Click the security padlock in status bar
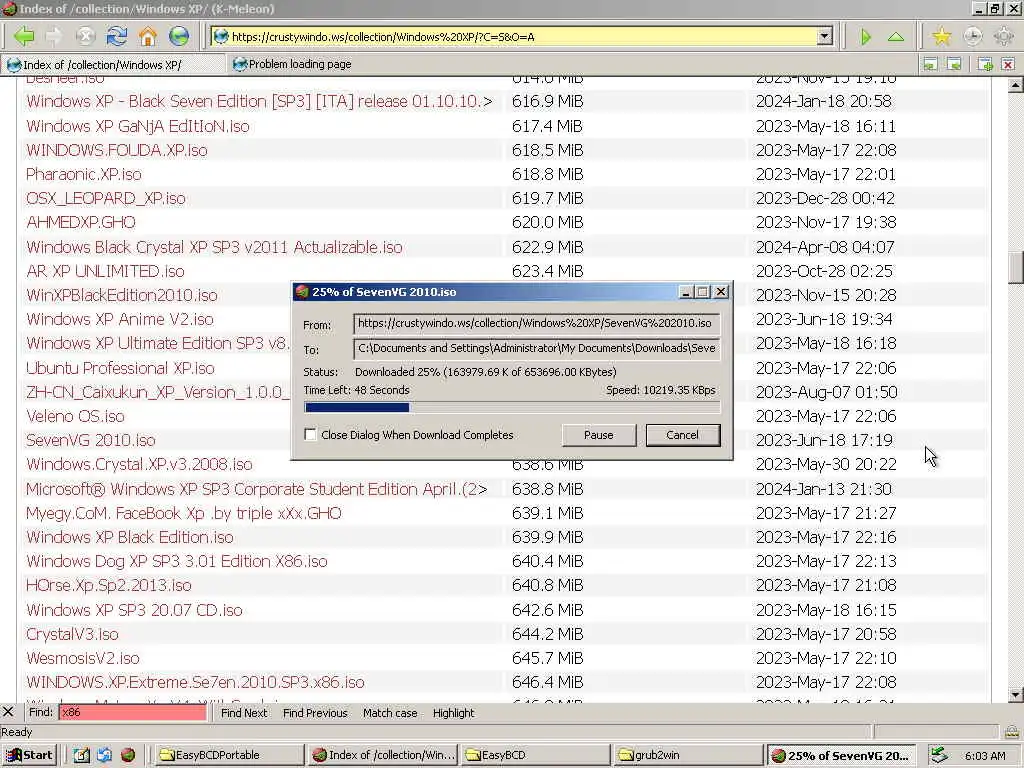Viewport: 1024px width, 768px height. pyautogui.click(x=1012, y=731)
